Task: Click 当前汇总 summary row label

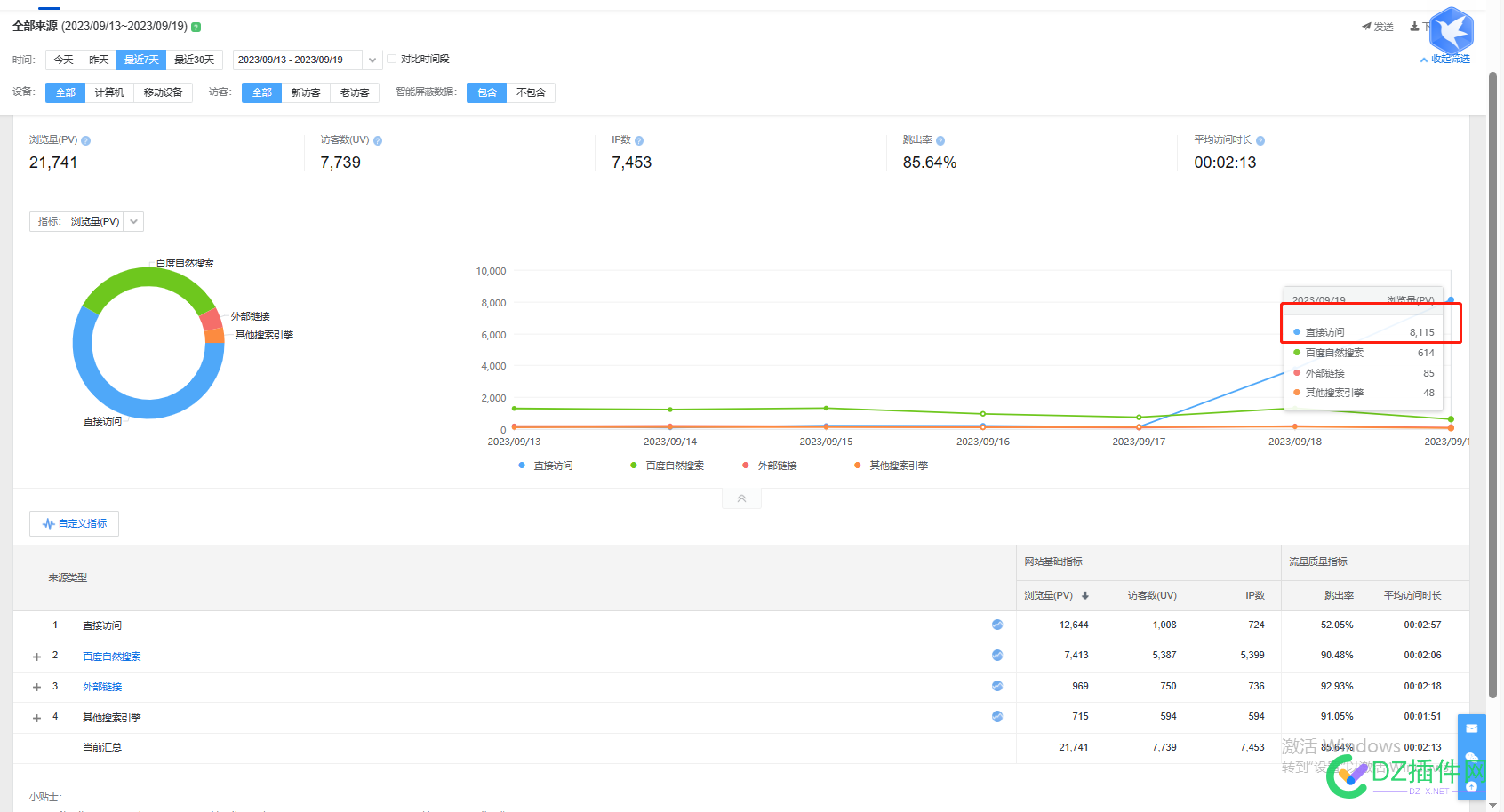Action: pos(102,747)
